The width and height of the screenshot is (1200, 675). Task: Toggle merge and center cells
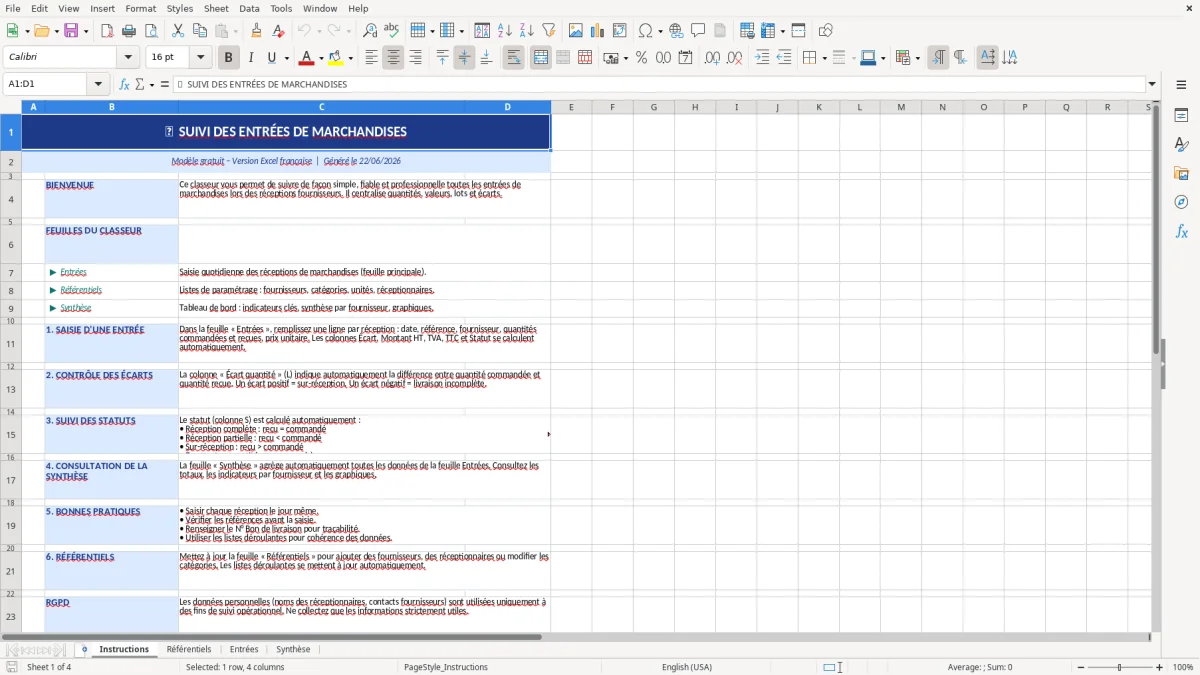(541, 58)
